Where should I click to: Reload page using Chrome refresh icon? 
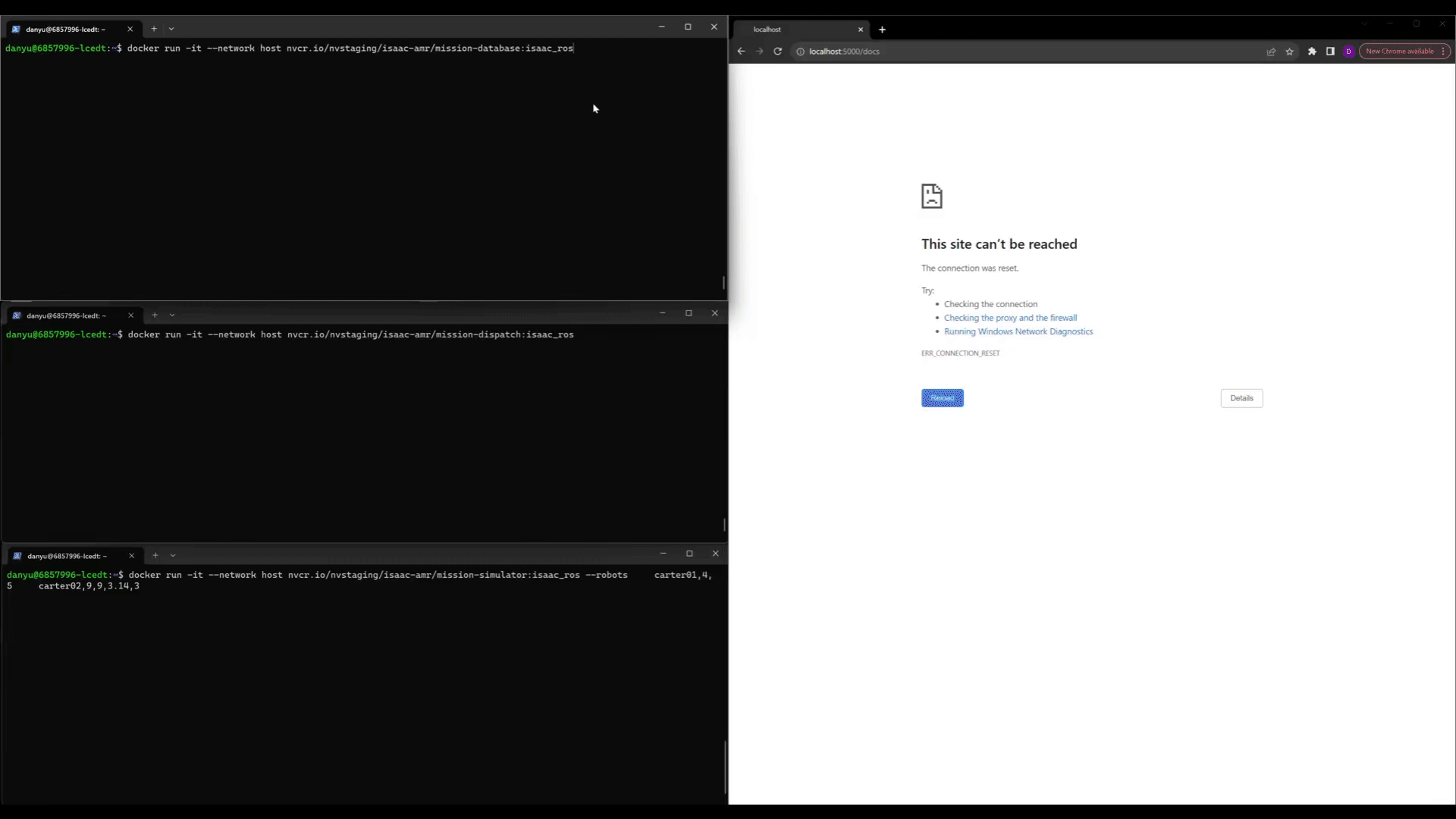(x=777, y=52)
